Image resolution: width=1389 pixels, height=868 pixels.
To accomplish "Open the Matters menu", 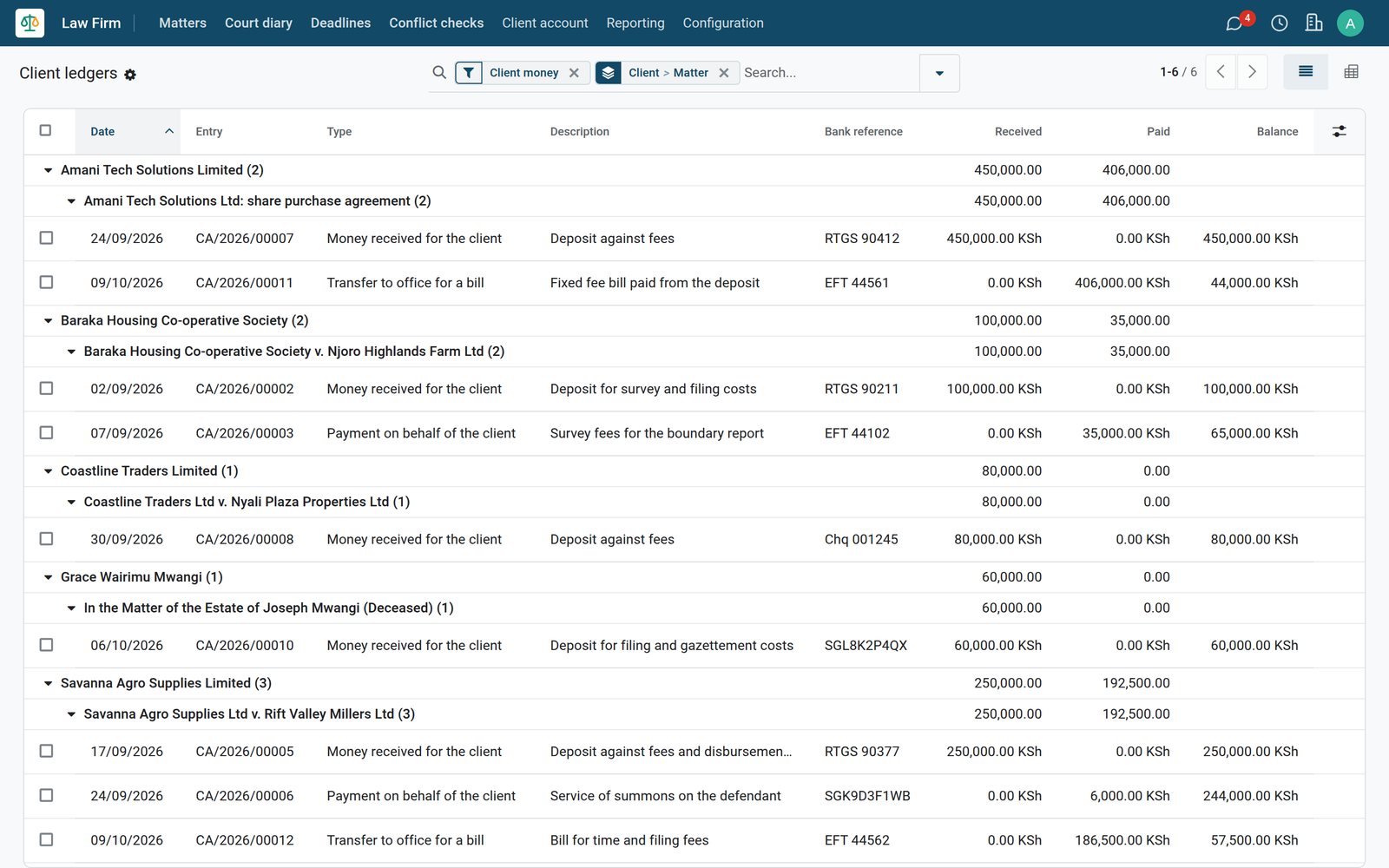I will click(x=182, y=23).
